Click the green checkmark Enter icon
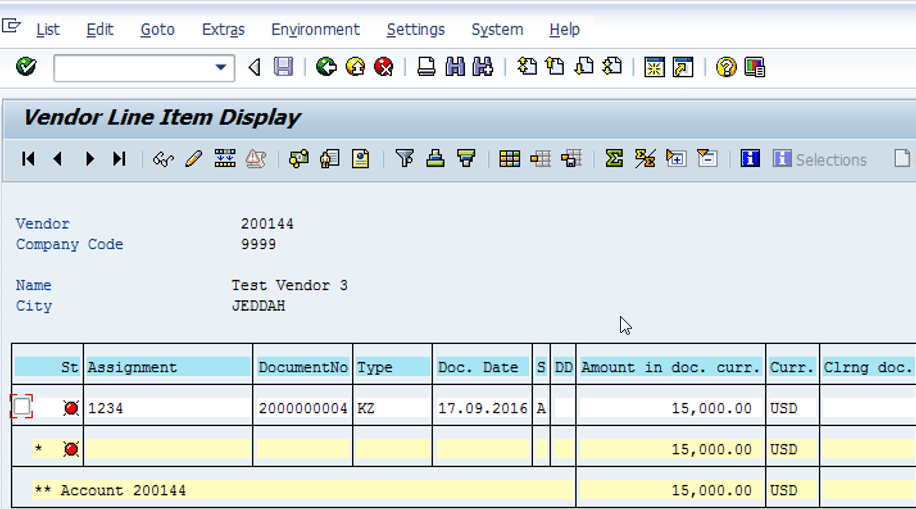Image resolution: width=916 pixels, height=509 pixels. coord(26,67)
